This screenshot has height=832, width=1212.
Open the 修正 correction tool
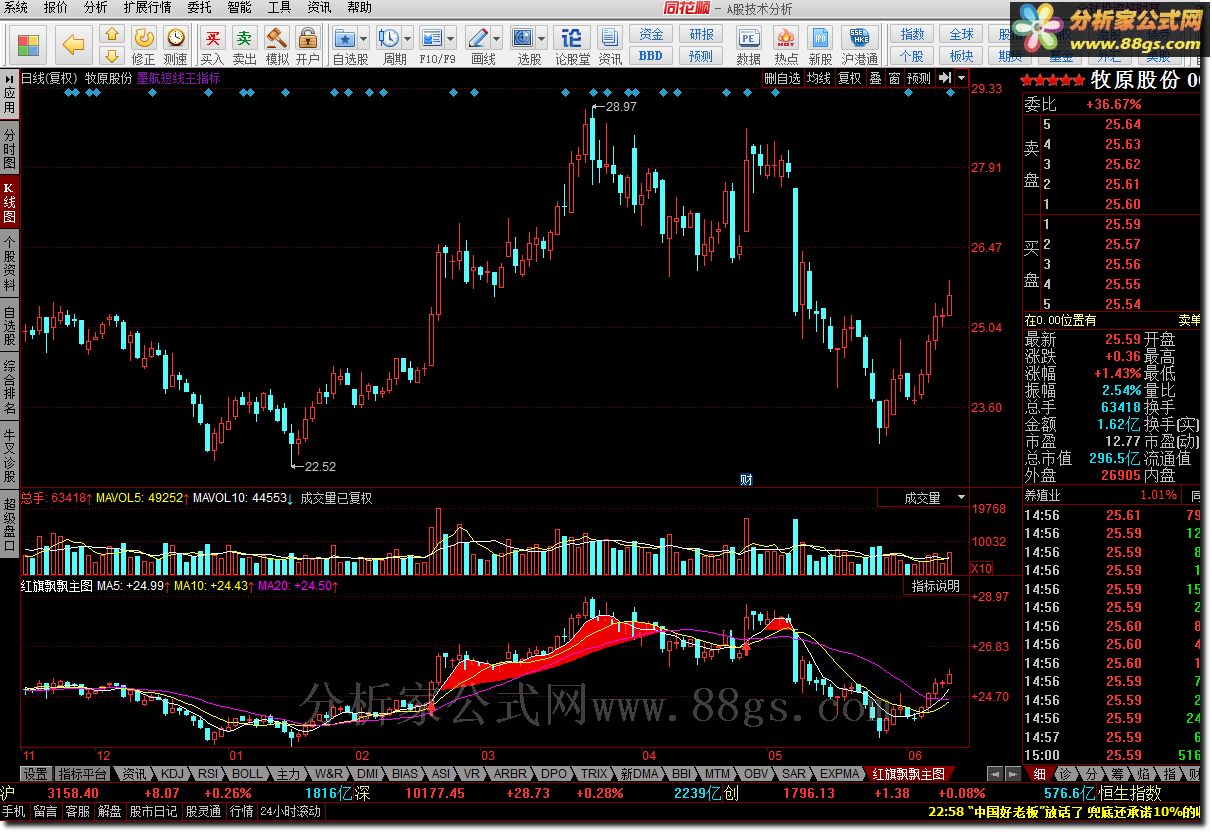144,46
